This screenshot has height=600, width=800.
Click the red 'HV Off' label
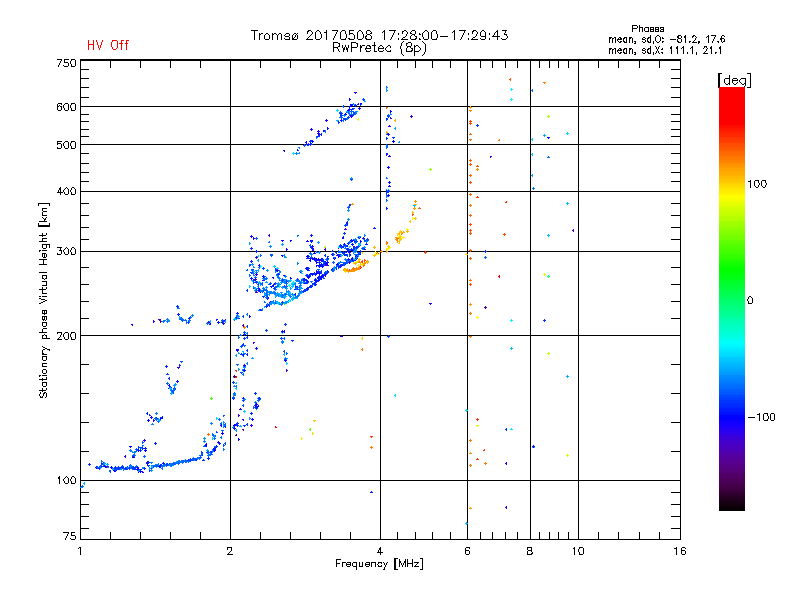pyautogui.click(x=108, y=45)
